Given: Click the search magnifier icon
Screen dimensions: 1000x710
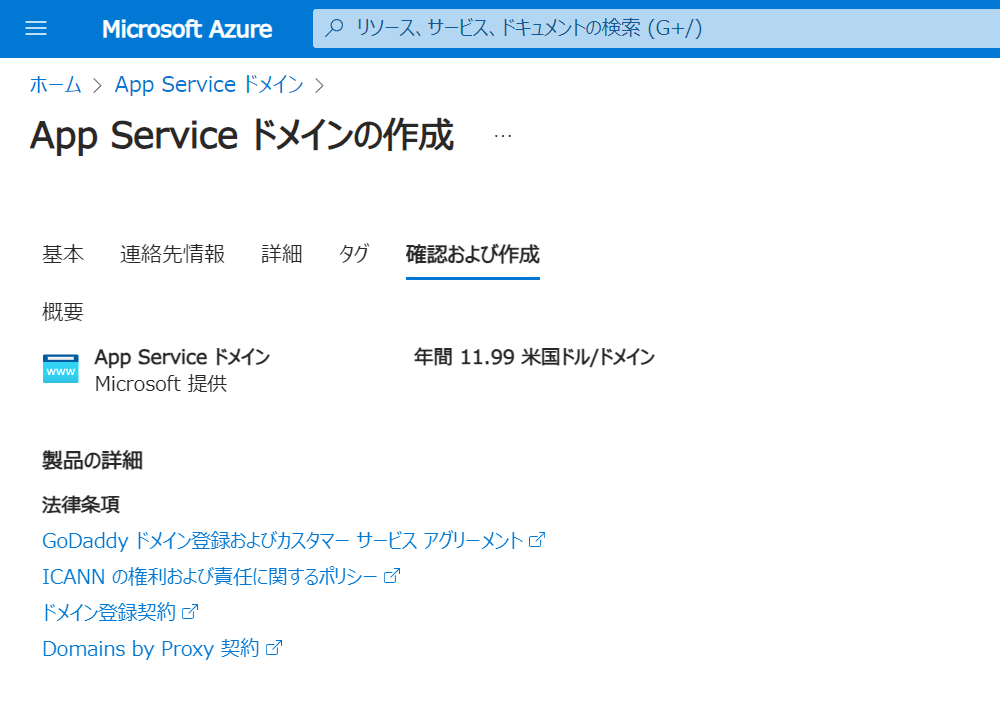Looking at the screenshot, I should click(336, 28).
